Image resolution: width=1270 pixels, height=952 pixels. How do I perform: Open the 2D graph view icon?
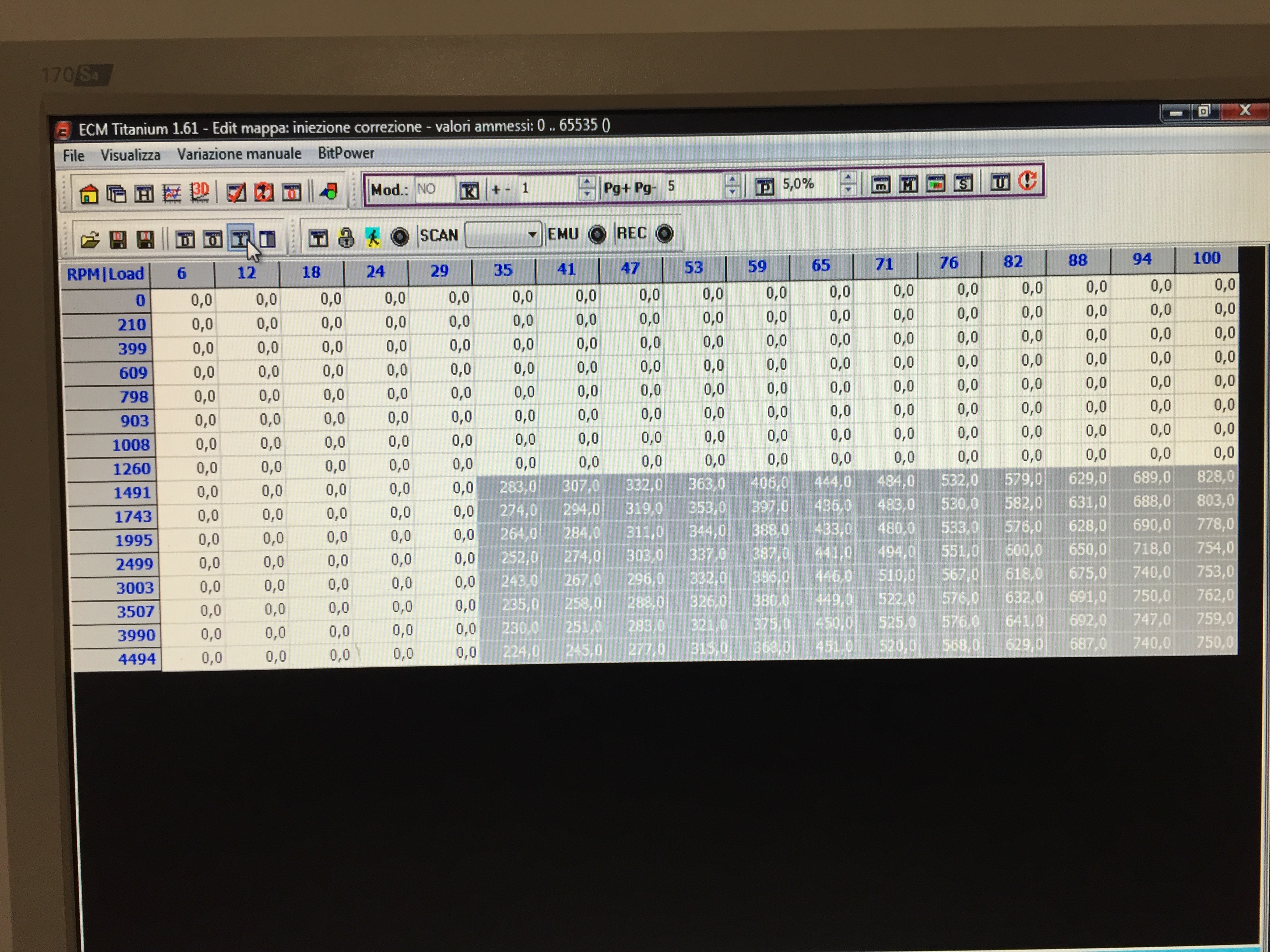172,193
